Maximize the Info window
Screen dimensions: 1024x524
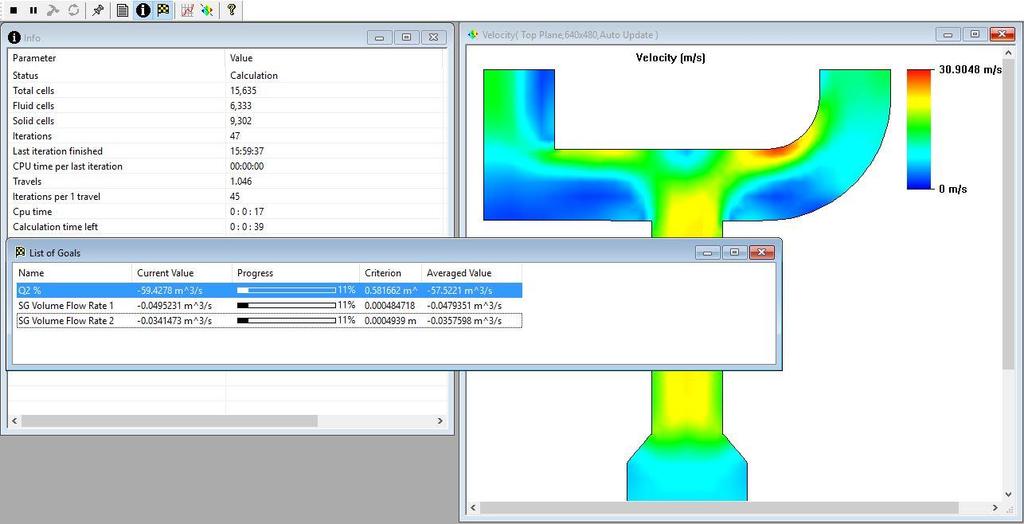(407, 37)
